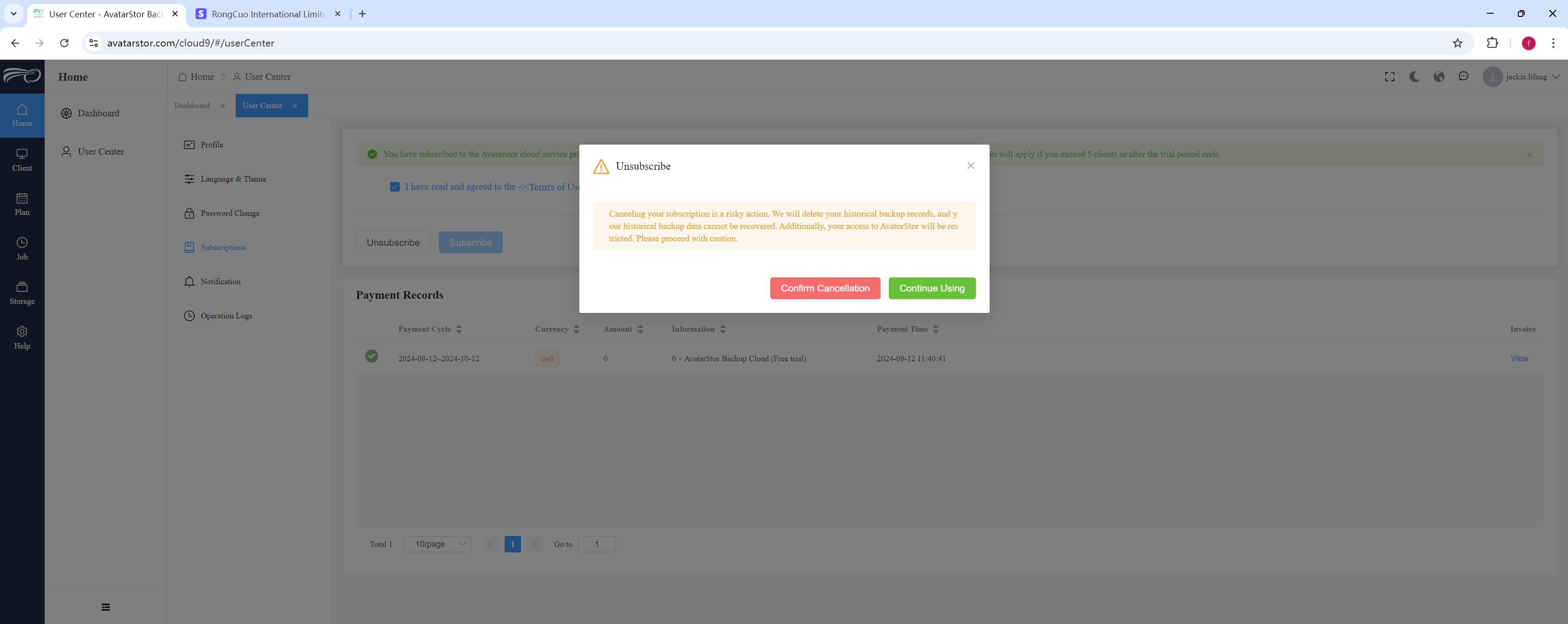The image size is (1568, 624).
Task: Open the Plan calendar icon
Action: (22, 198)
